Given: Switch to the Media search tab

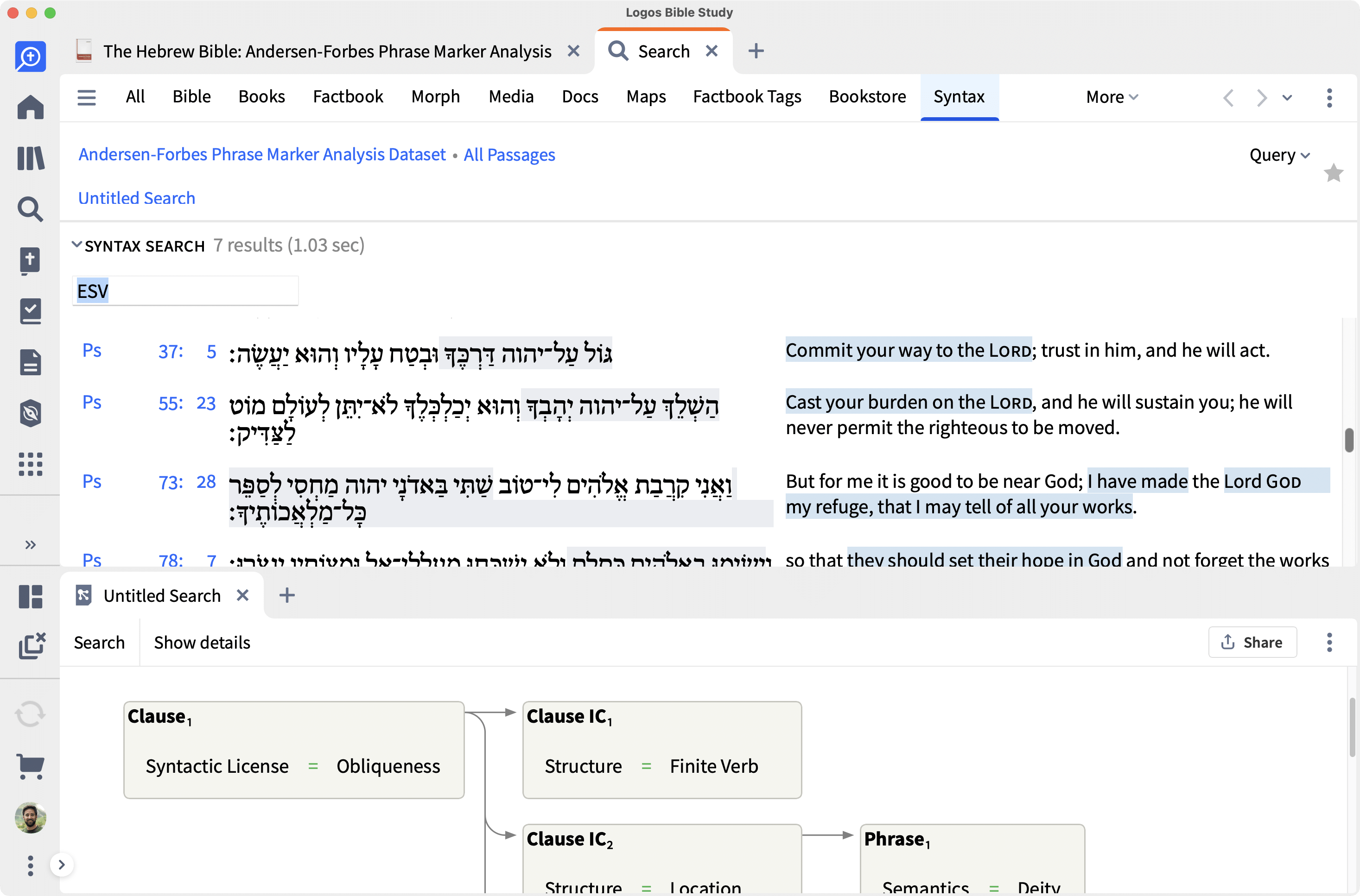Looking at the screenshot, I should click(511, 96).
